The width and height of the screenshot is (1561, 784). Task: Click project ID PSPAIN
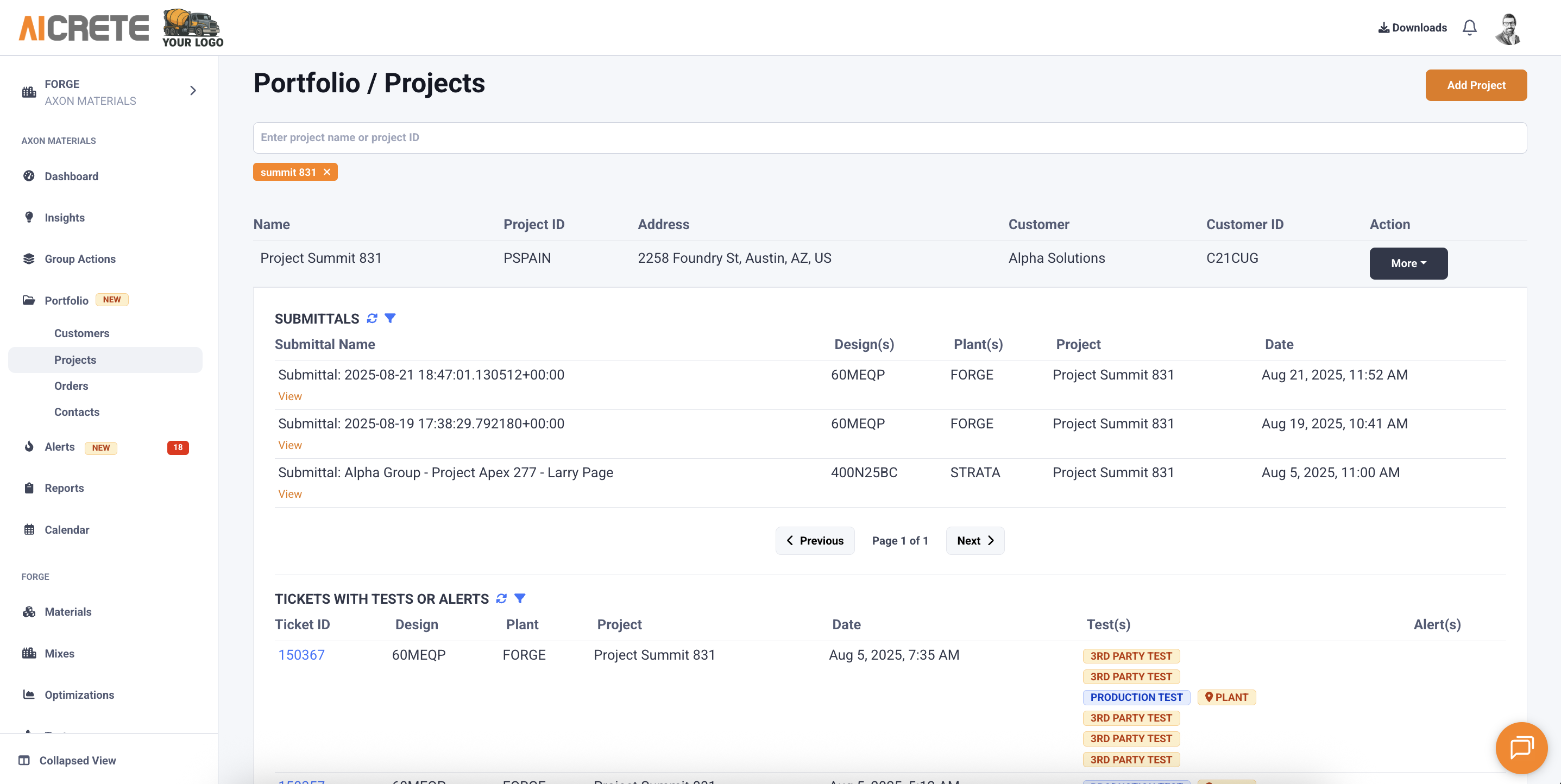pos(527,258)
